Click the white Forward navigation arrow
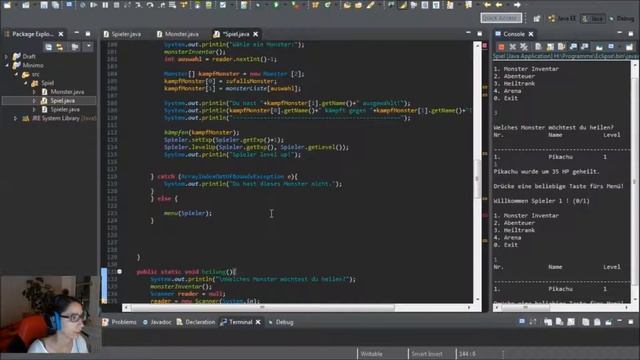This screenshot has height=360, width=640. (x=517, y=5)
